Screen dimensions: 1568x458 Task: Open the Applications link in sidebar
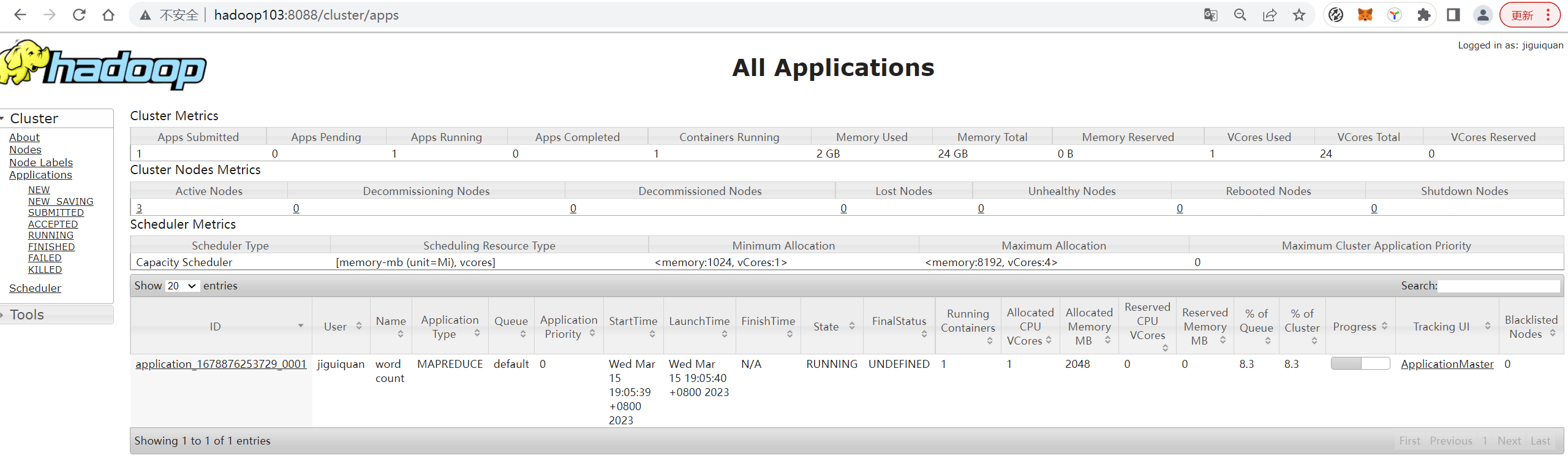pos(40,175)
